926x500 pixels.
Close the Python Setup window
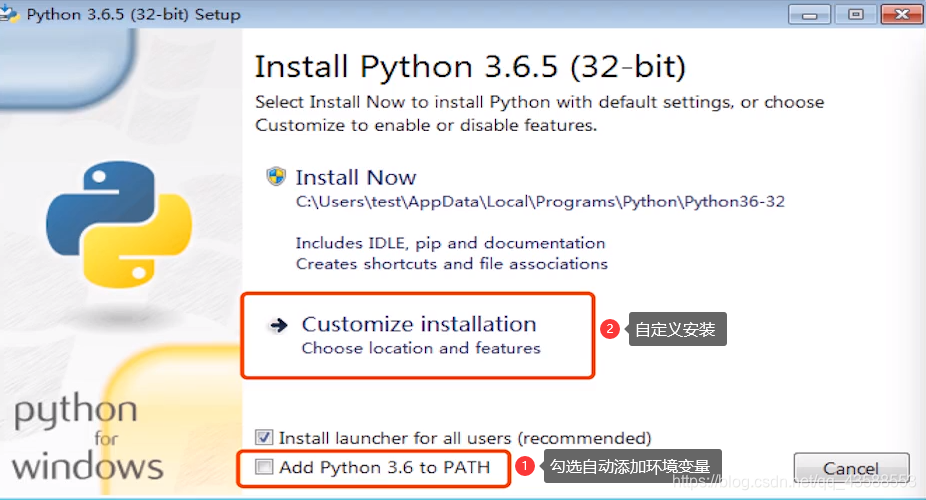[901, 14]
